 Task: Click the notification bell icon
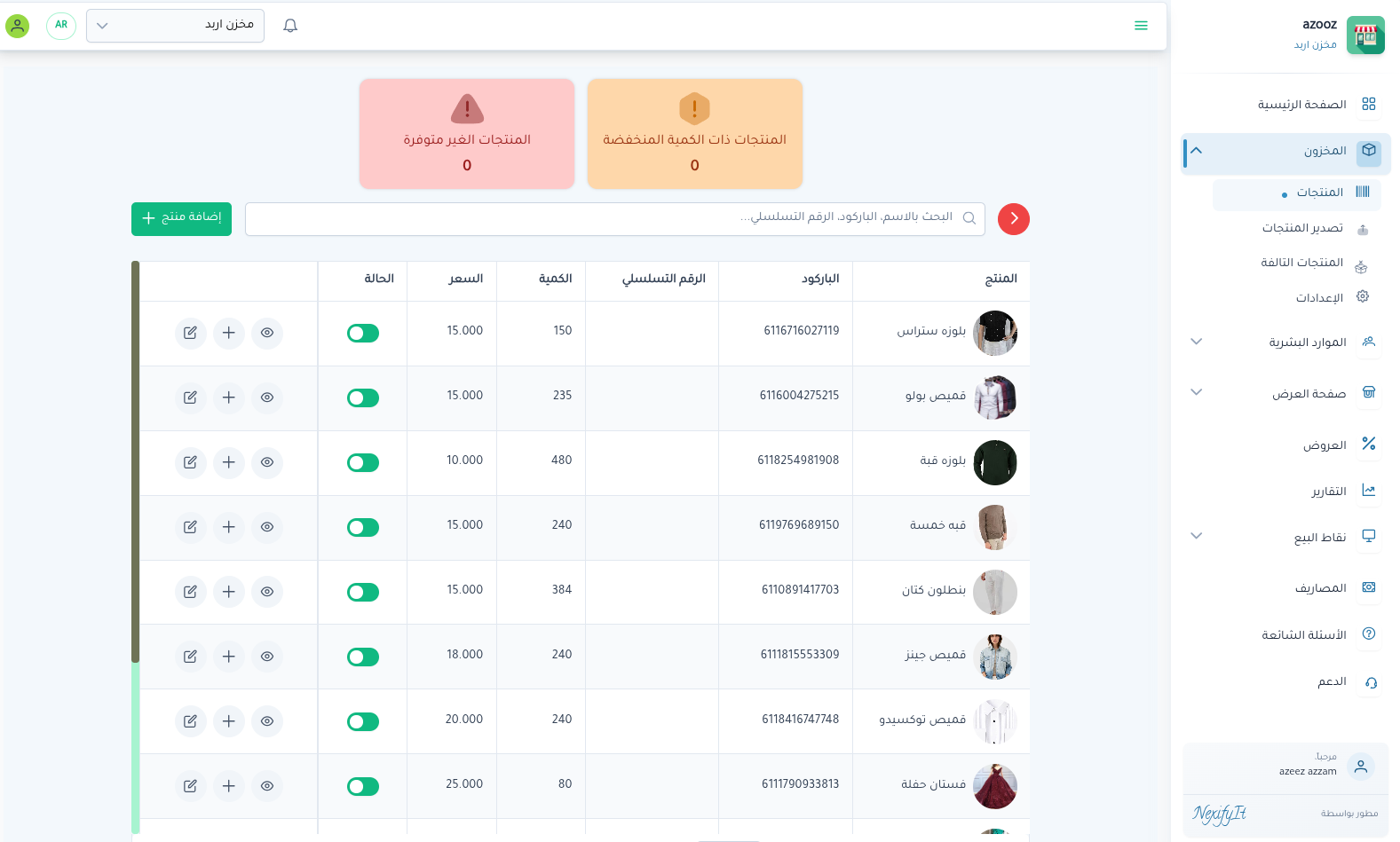[290, 26]
